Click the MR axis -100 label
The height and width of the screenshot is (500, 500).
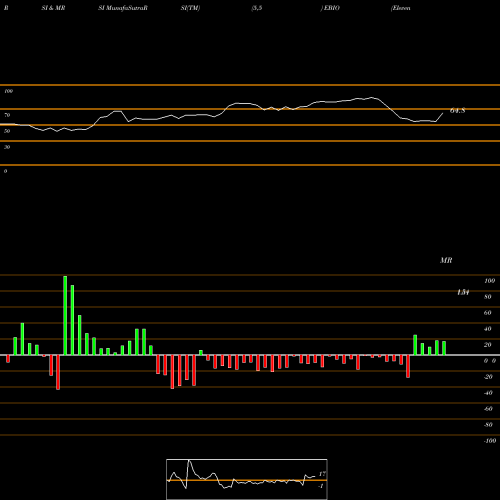pyautogui.click(x=490, y=441)
